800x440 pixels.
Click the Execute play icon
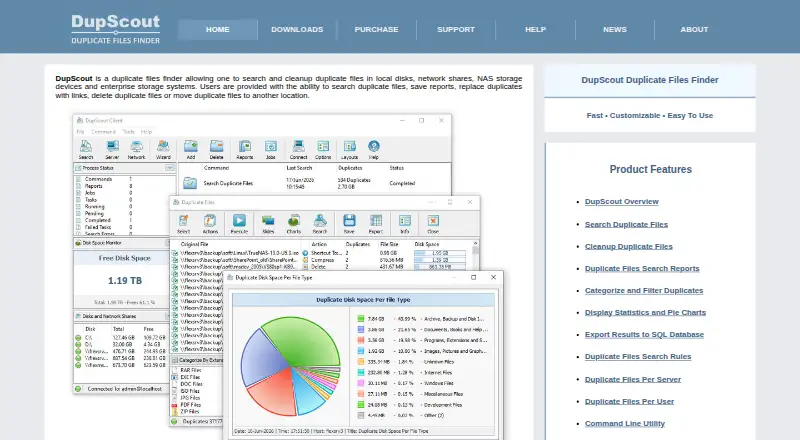pos(239,221)
